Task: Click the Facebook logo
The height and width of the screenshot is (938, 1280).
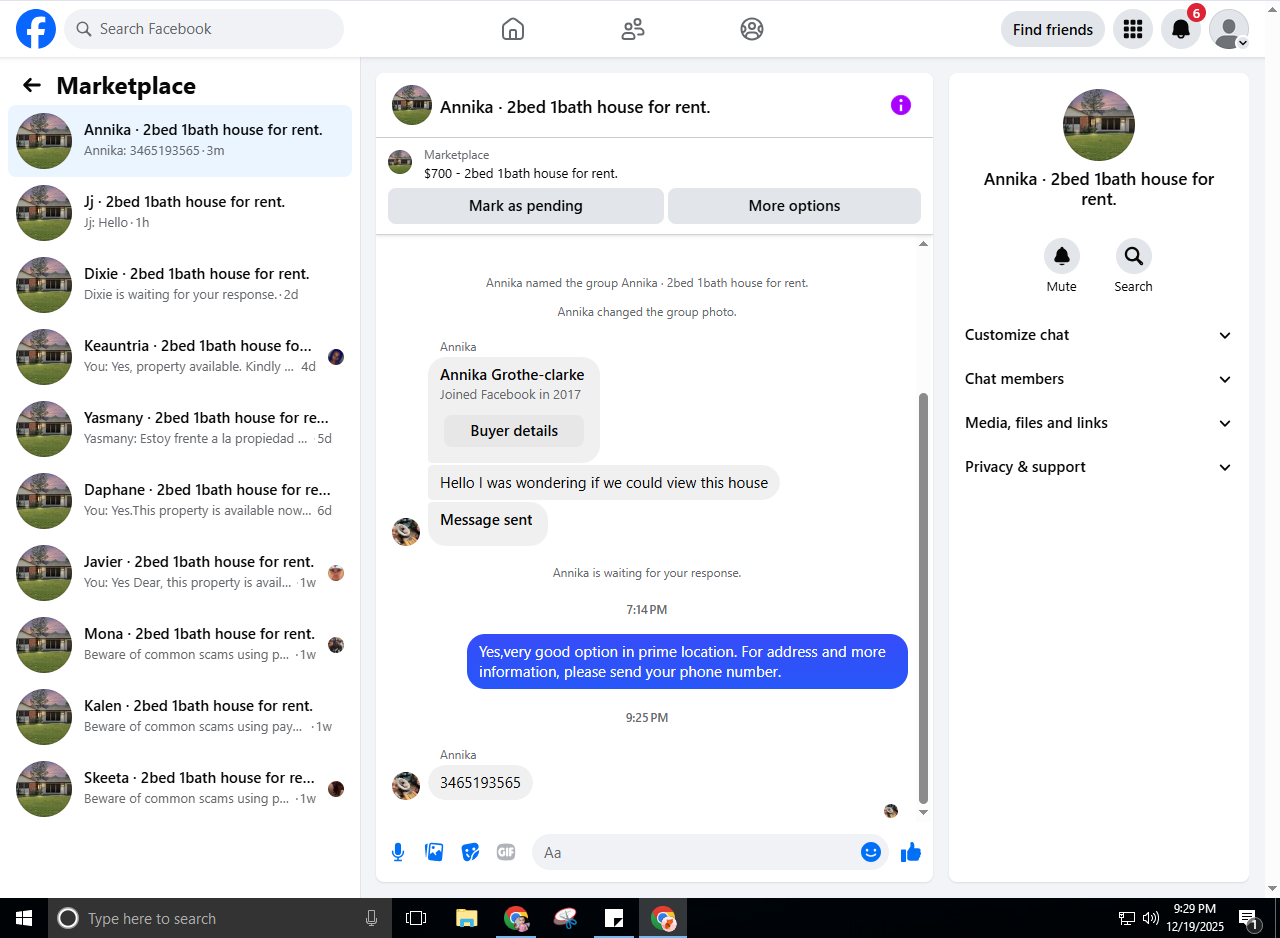Action: click(x=36, y=29)
